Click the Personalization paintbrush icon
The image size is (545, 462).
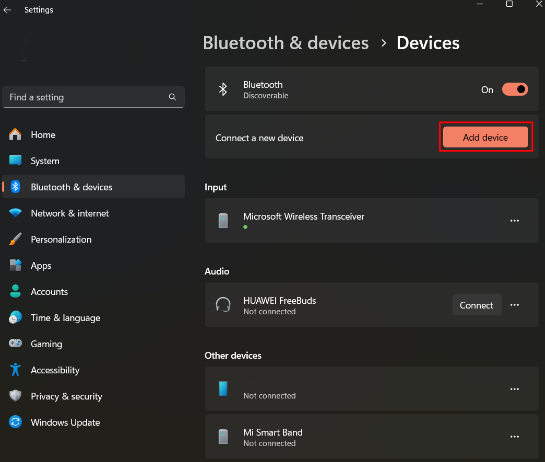click(15, 239)
